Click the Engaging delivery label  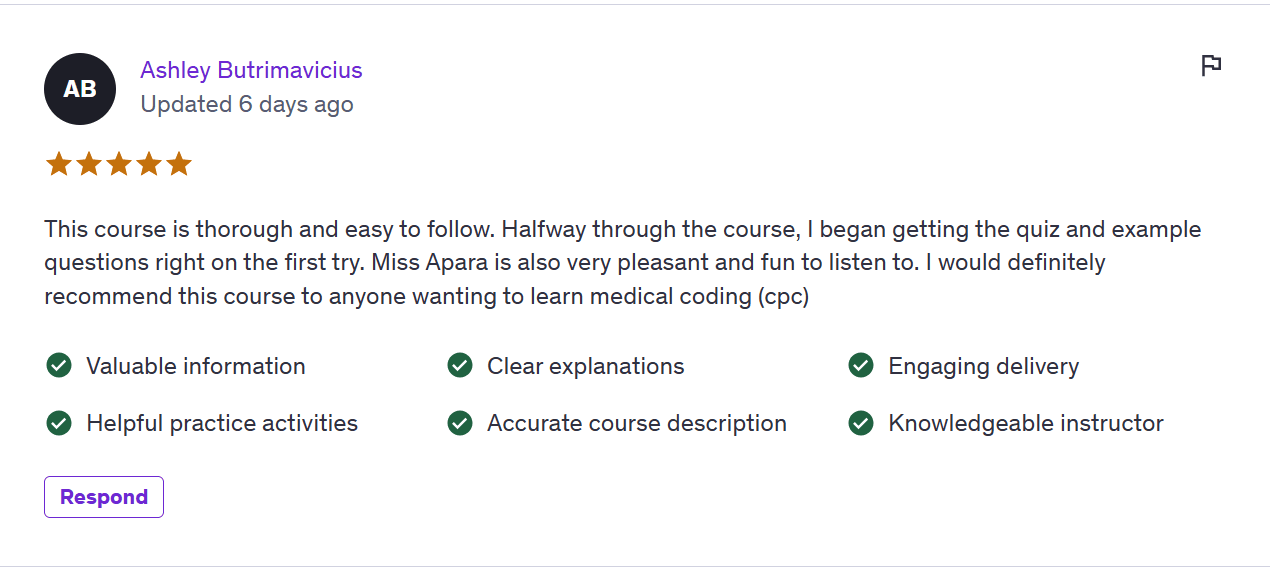[x=984, y=366]
